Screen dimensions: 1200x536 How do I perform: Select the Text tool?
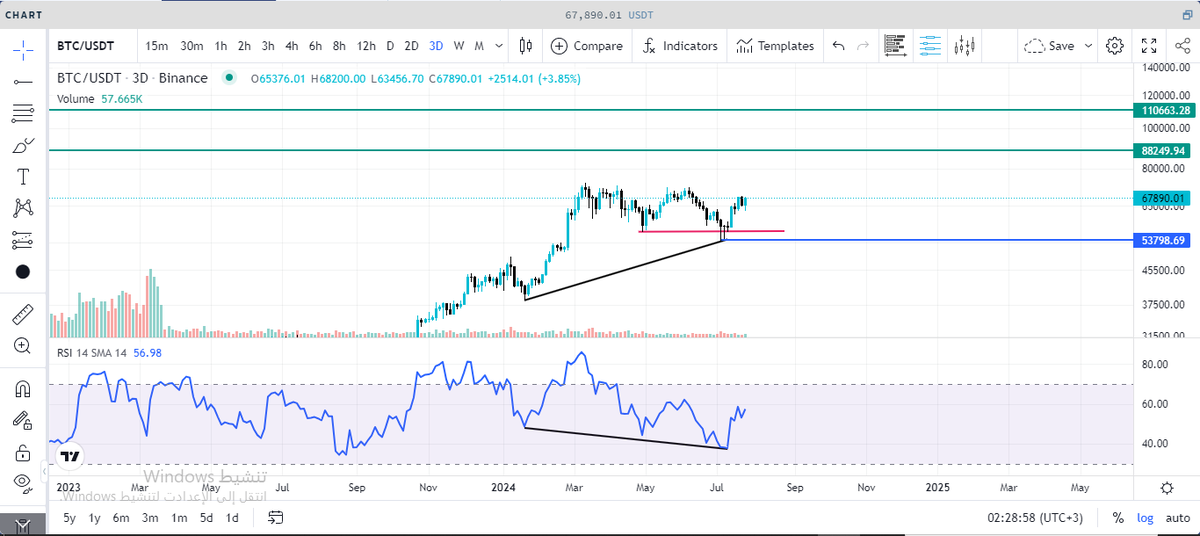pos(23,177)
